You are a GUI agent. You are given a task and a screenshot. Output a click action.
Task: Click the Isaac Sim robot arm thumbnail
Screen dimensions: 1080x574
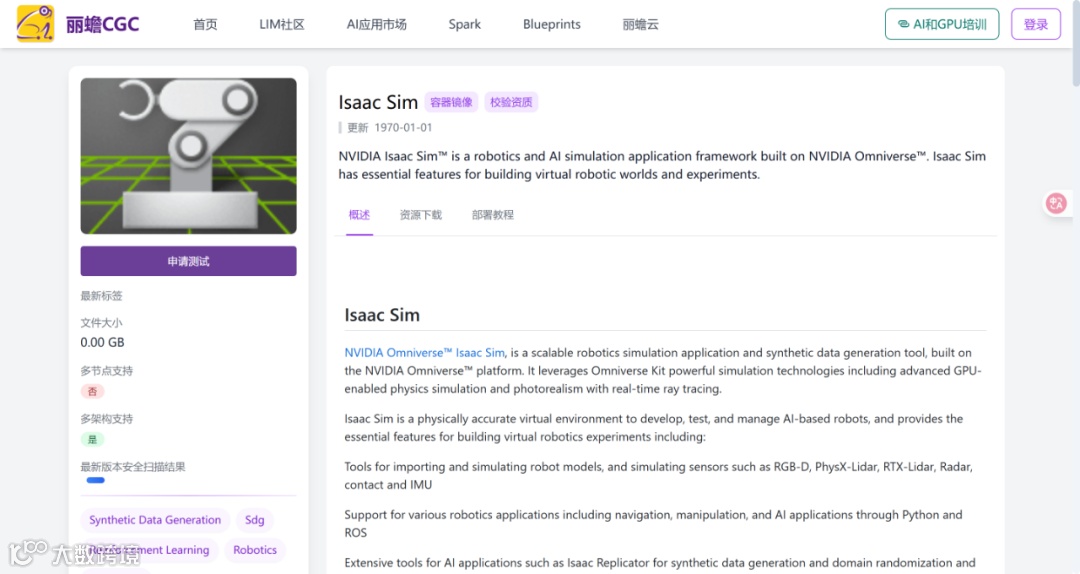pos(188,156)
